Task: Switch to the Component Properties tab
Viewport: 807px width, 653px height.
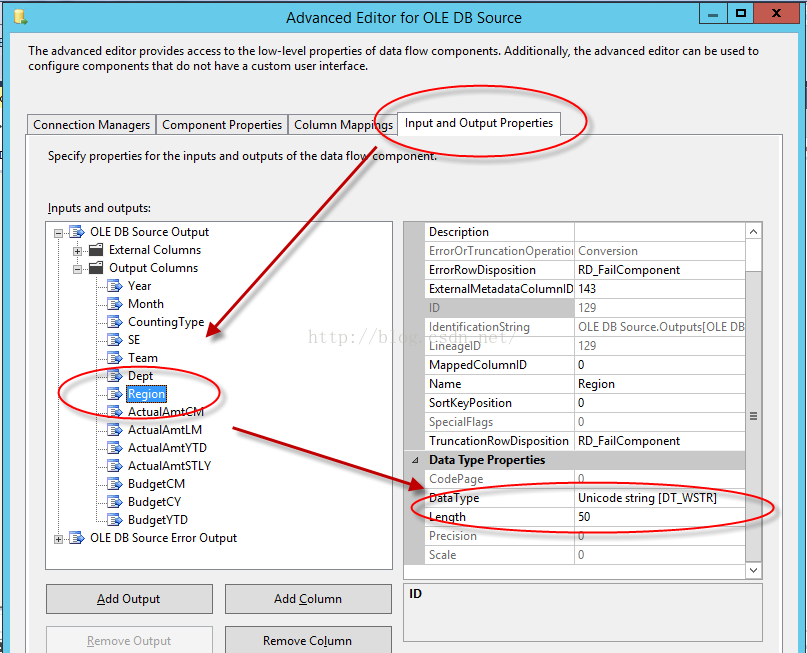Action: coord(222,125)
